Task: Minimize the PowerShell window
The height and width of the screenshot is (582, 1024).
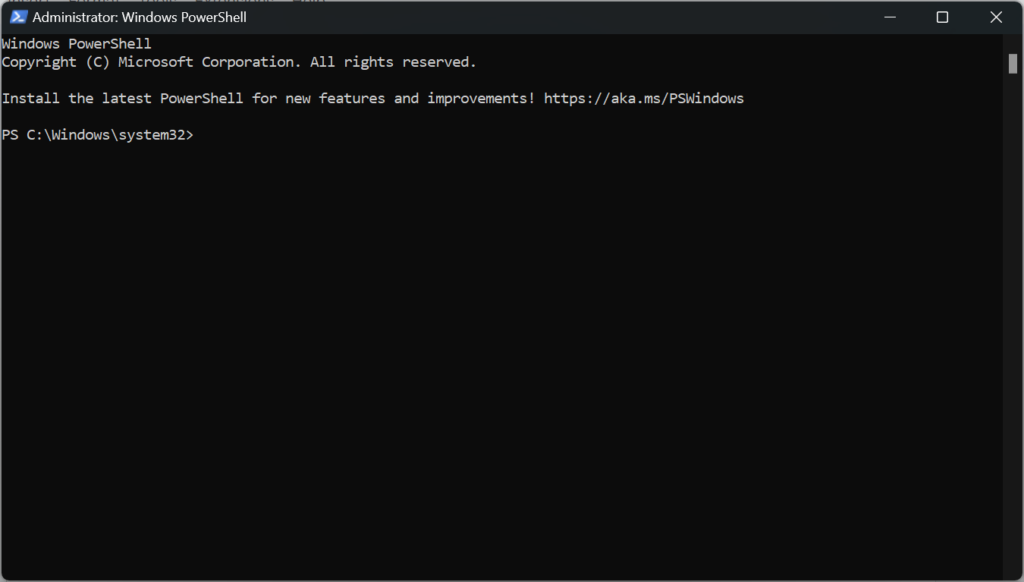Action: tap(889, 17)
